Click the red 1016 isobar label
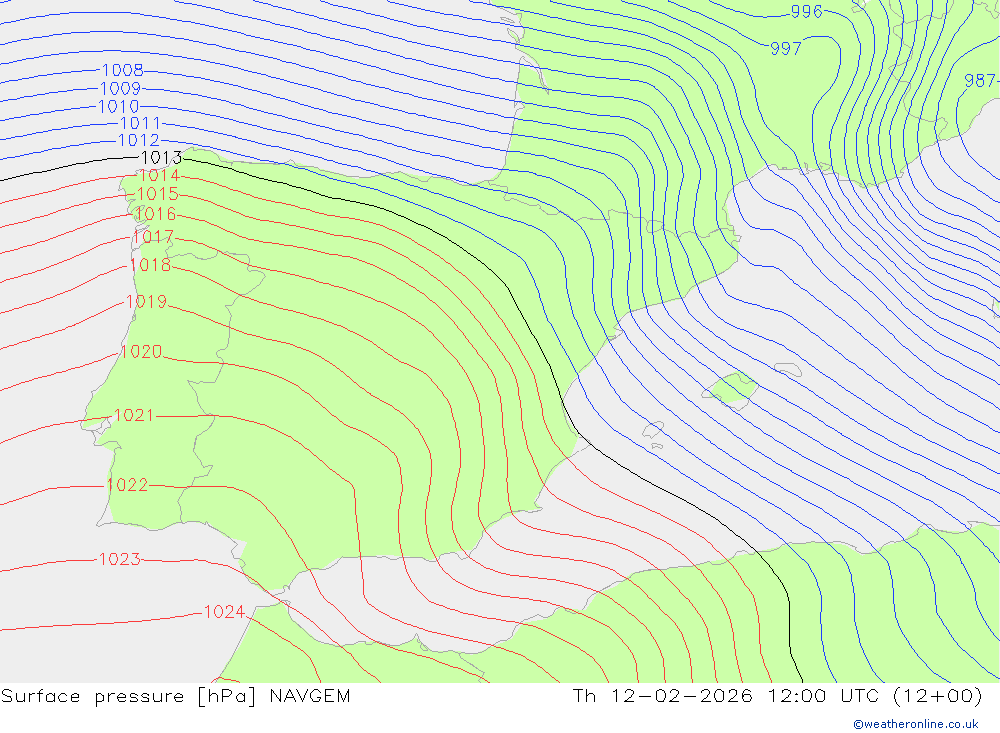The image size is (1000, 733). (155, 213)
